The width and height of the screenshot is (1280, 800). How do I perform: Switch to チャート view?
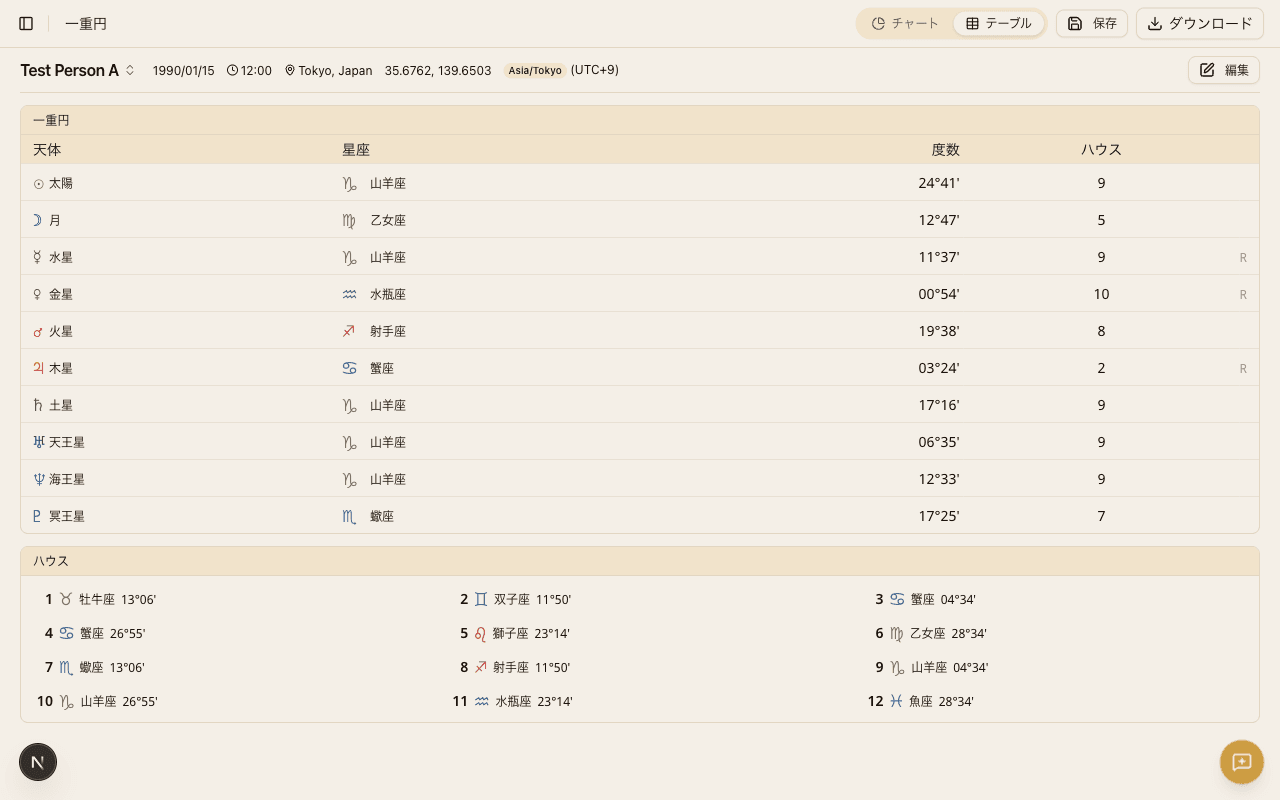coord(905,23)
